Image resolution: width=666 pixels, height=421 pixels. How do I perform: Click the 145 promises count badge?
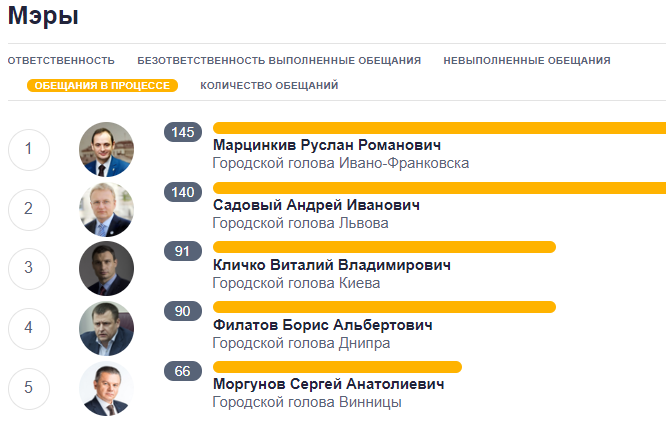tap(183, 132)
